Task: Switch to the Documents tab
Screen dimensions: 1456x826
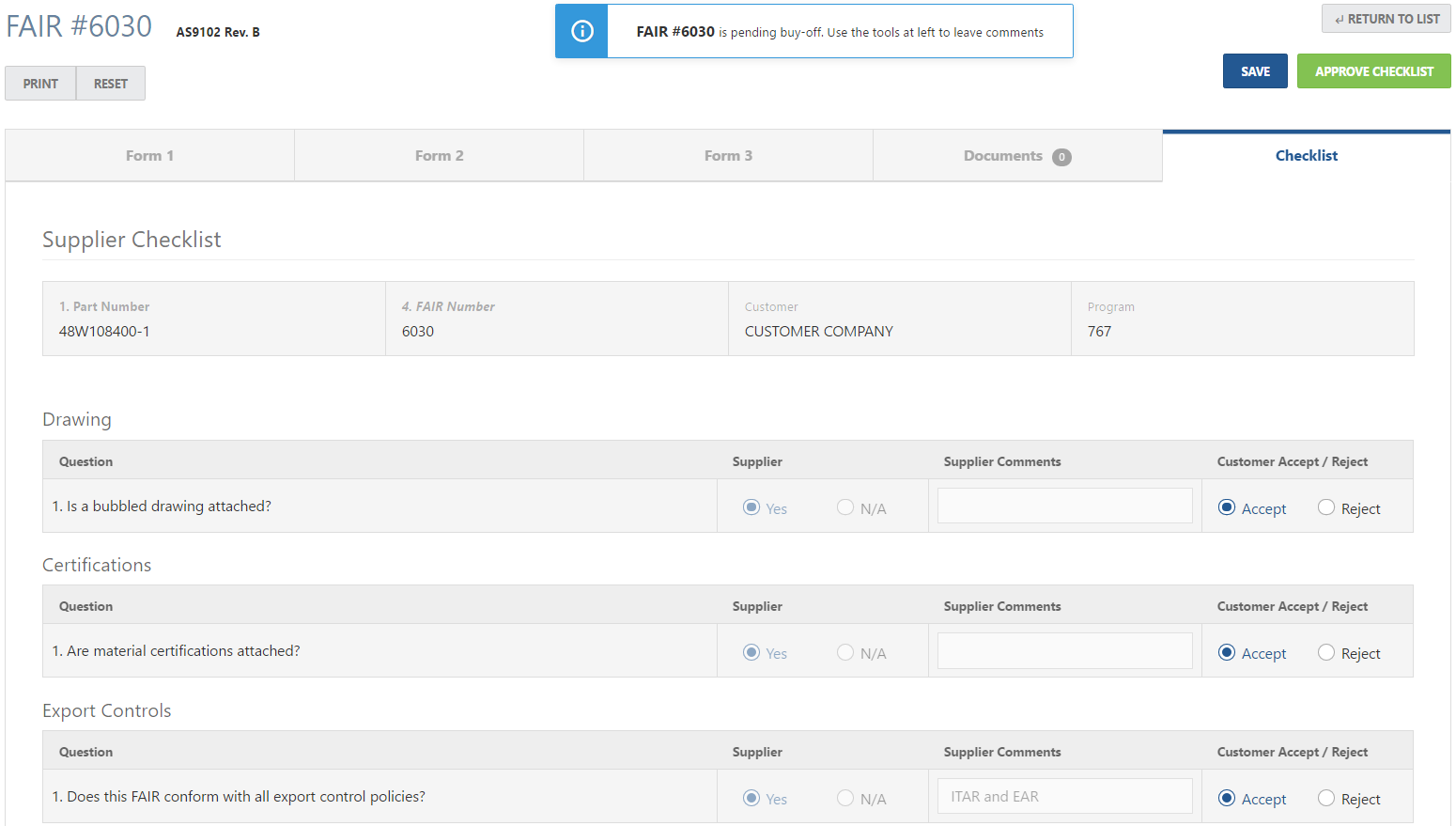Action: (x=1017, y=156)
